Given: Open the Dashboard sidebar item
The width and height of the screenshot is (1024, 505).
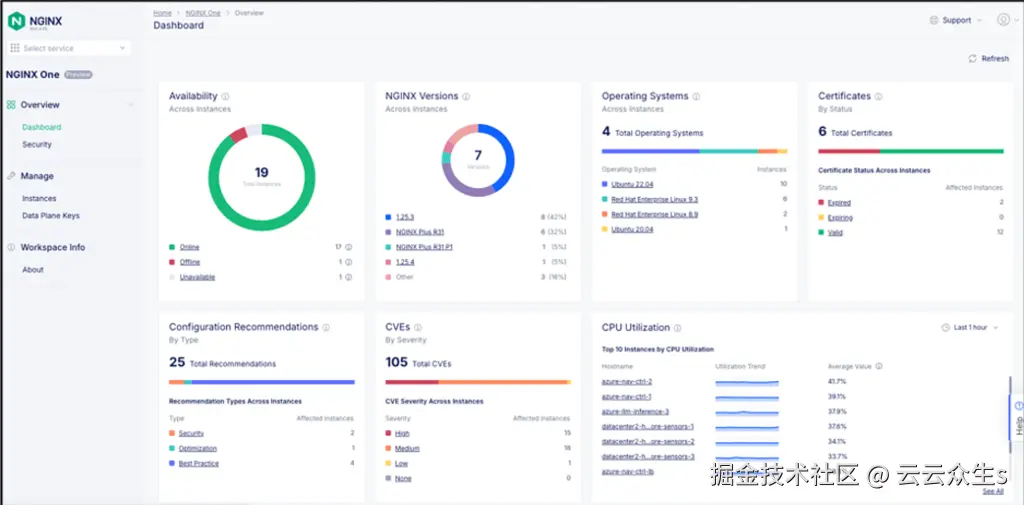Looking at the screenshot, I should pos(41,127).
